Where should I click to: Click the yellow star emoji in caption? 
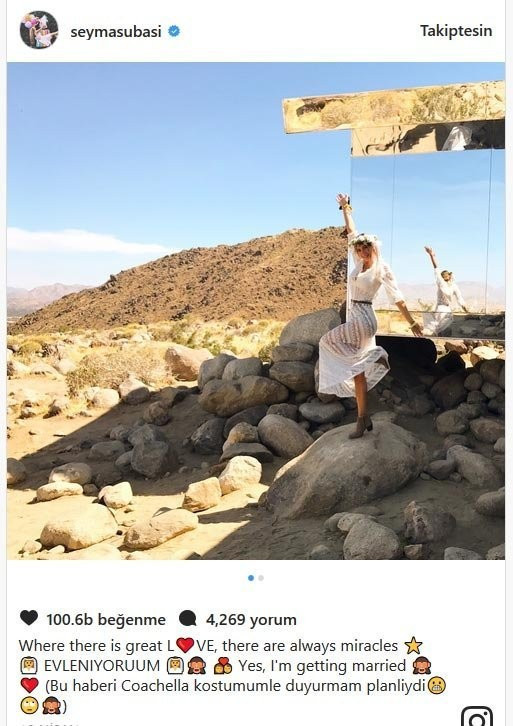413,645
